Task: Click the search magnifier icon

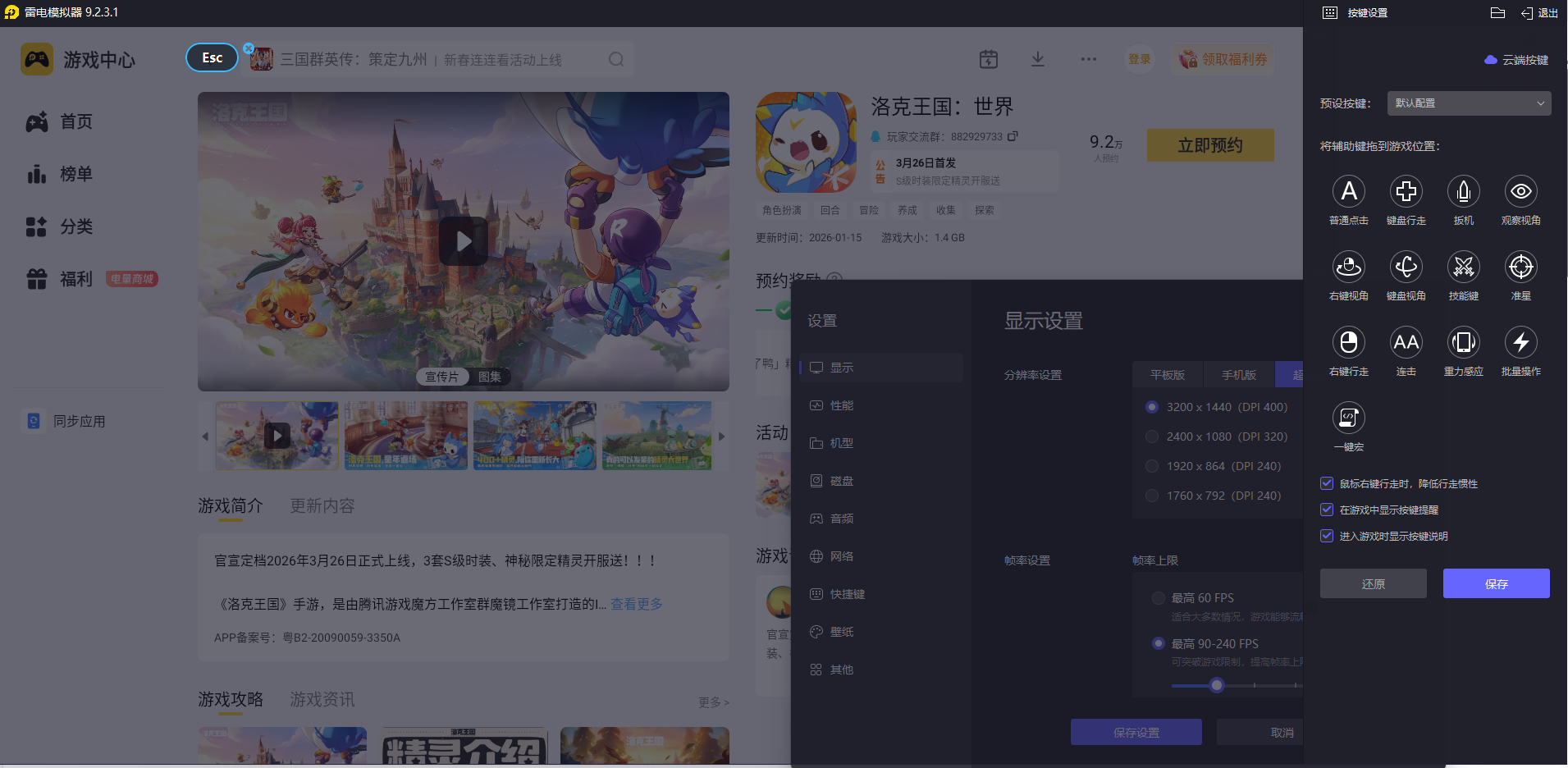Action: coord(616,59)
